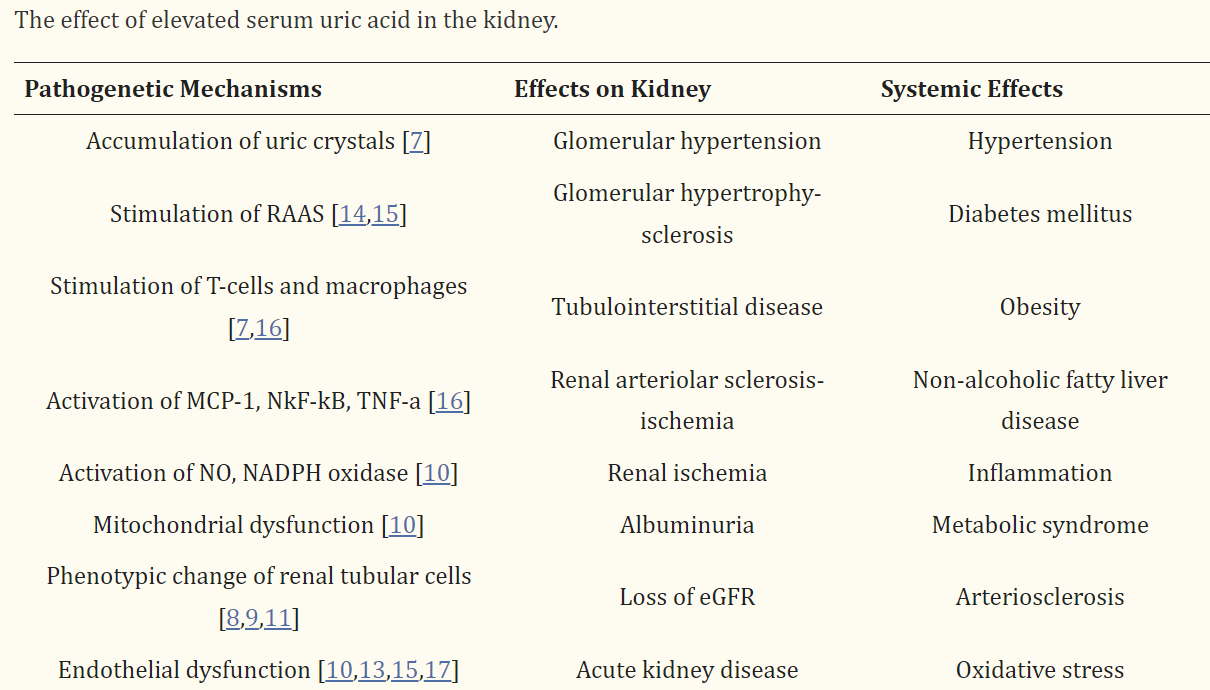
Task: Click the table caption about serum uric acid
Action: click(286, 21)
